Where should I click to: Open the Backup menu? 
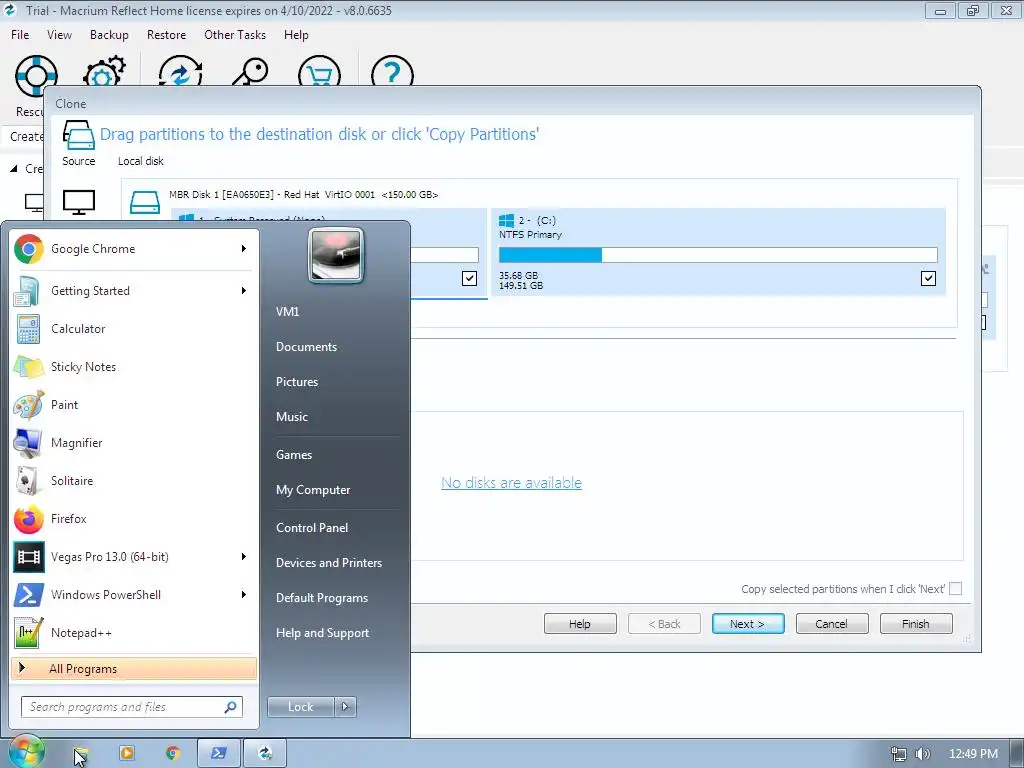pos(109,35)
